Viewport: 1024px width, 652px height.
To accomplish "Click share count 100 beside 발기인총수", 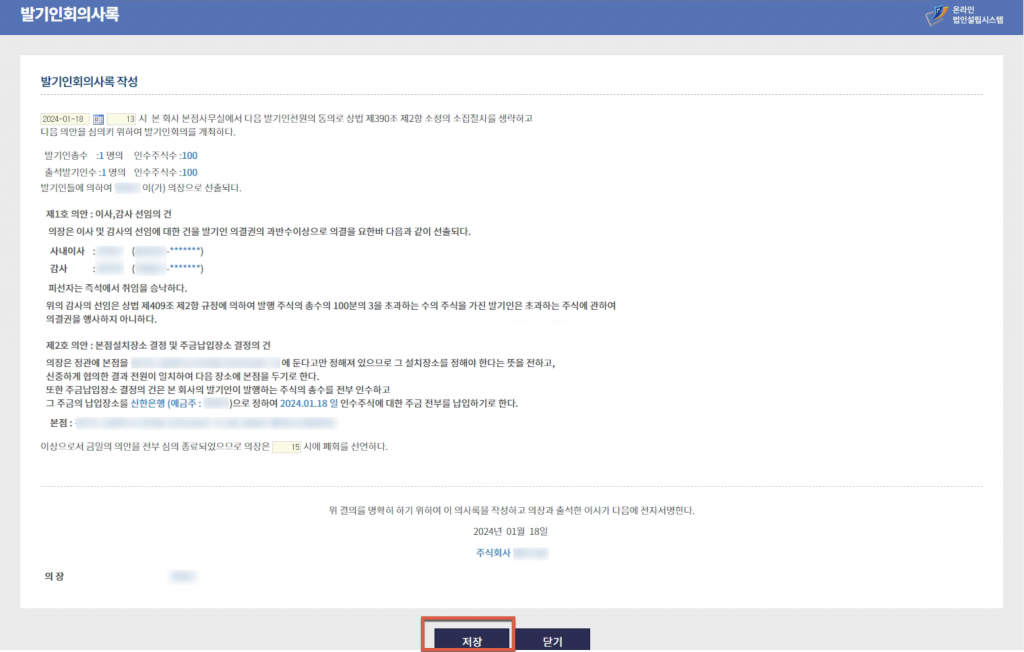I will pyautogui.click(x=190, y=156).
